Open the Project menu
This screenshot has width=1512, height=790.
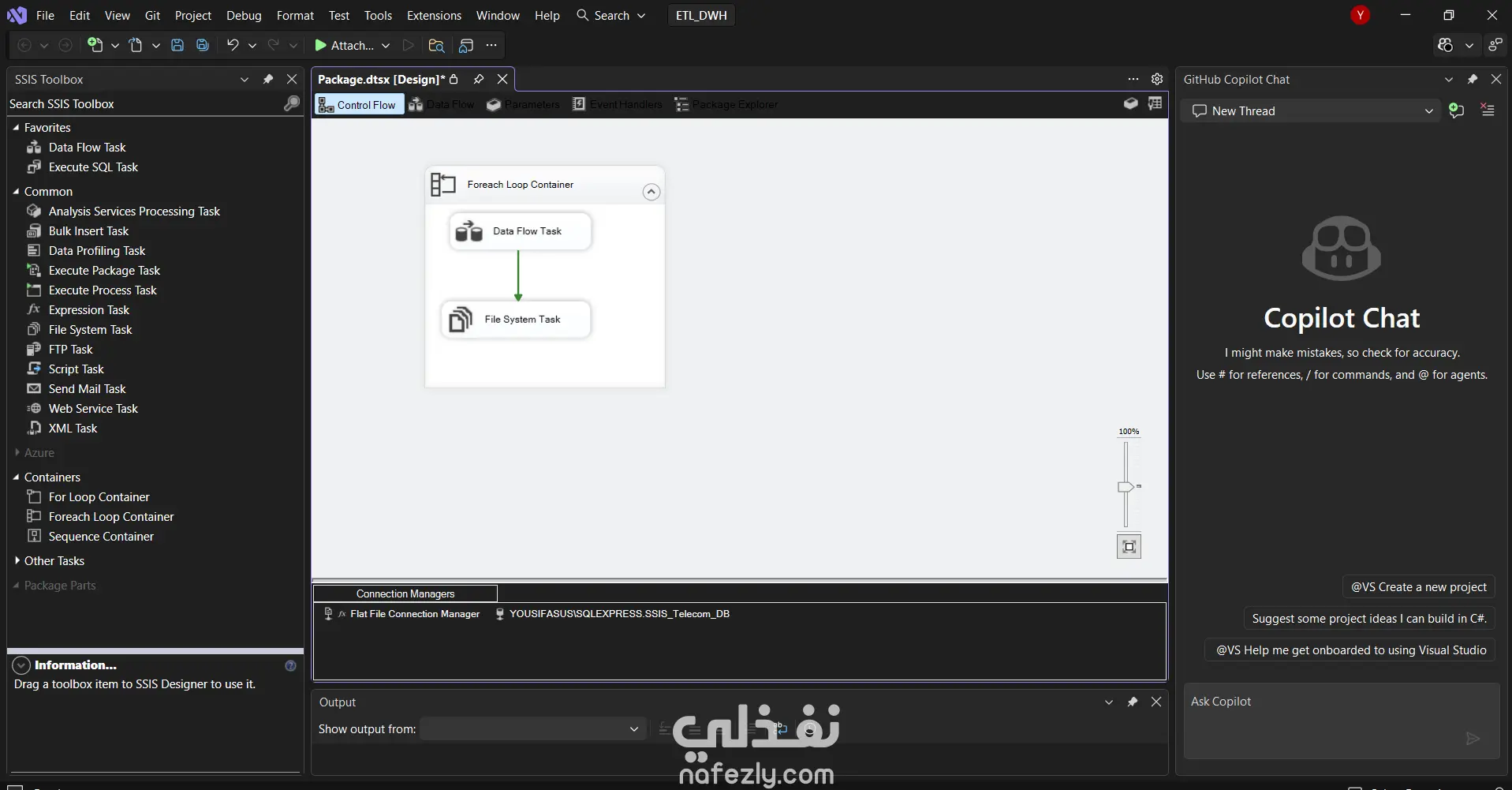(193, 15)
